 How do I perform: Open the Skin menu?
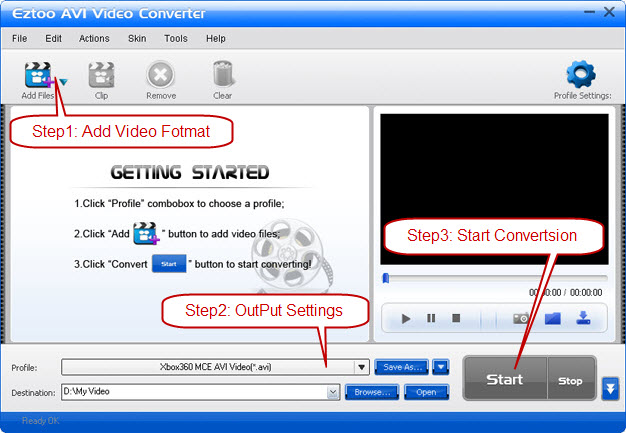pos(137,38)
